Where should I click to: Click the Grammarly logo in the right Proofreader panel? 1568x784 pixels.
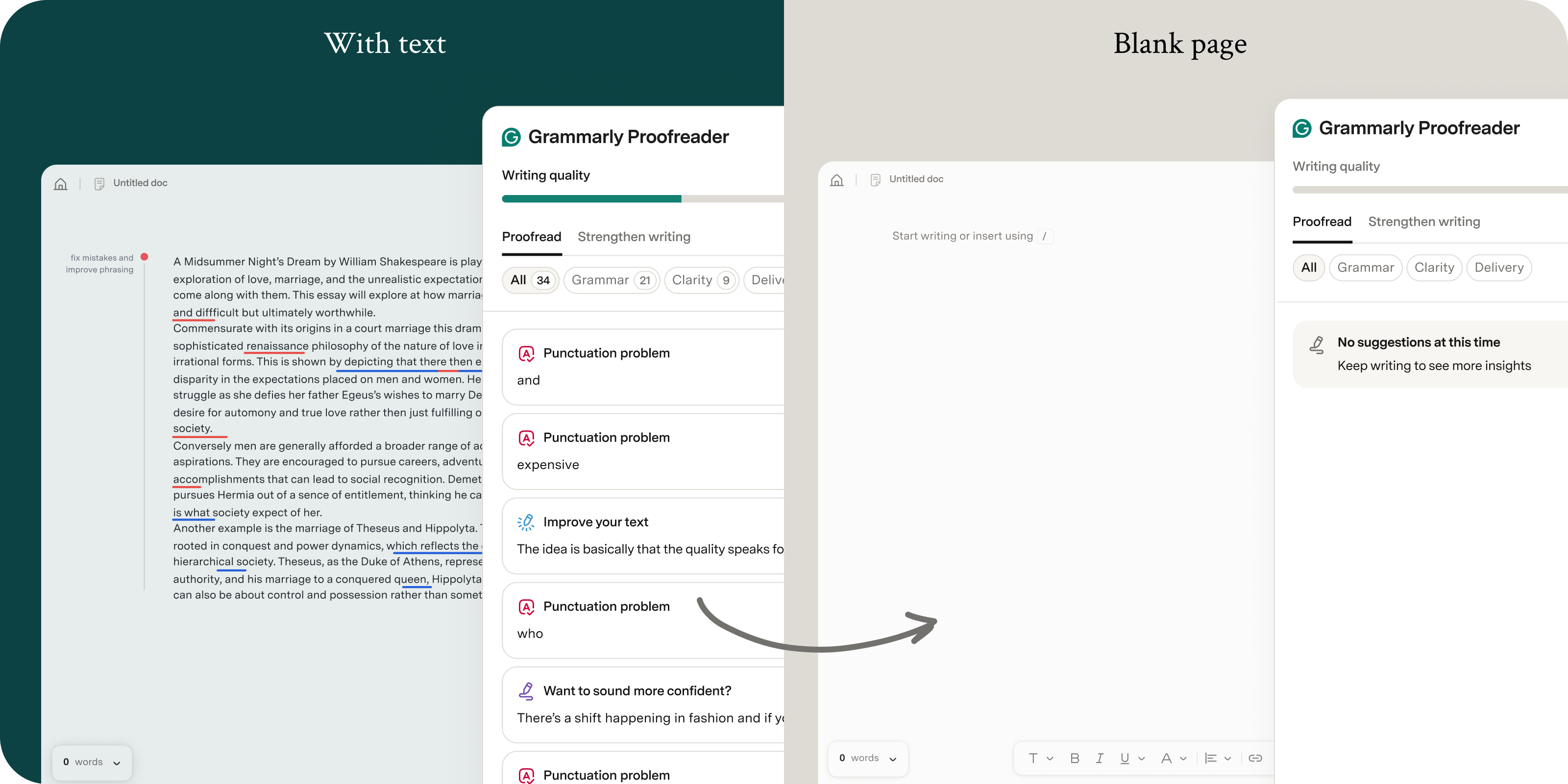pyautogui.click(x=1302, y=128)
